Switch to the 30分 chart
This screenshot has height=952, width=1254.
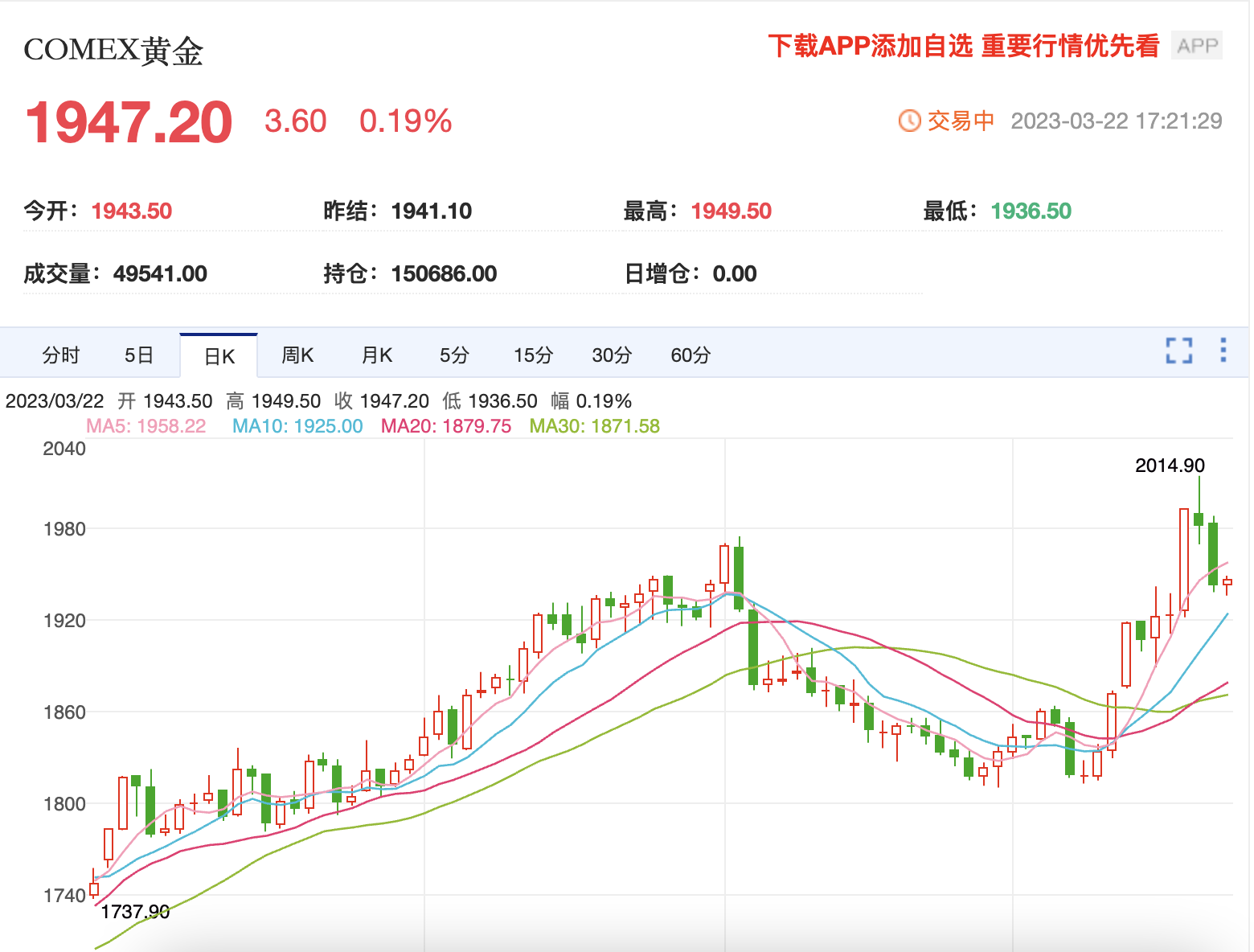[x=610, y=354]
